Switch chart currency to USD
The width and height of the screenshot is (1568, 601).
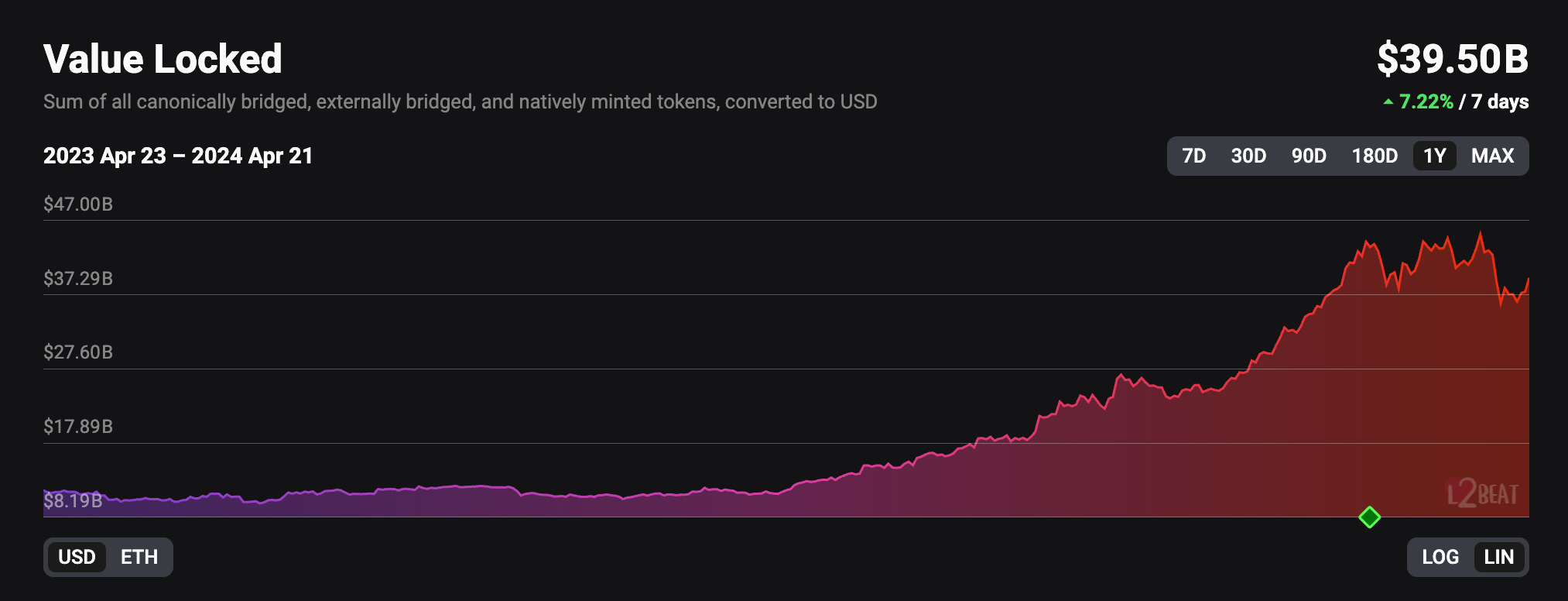click(77, 557)
